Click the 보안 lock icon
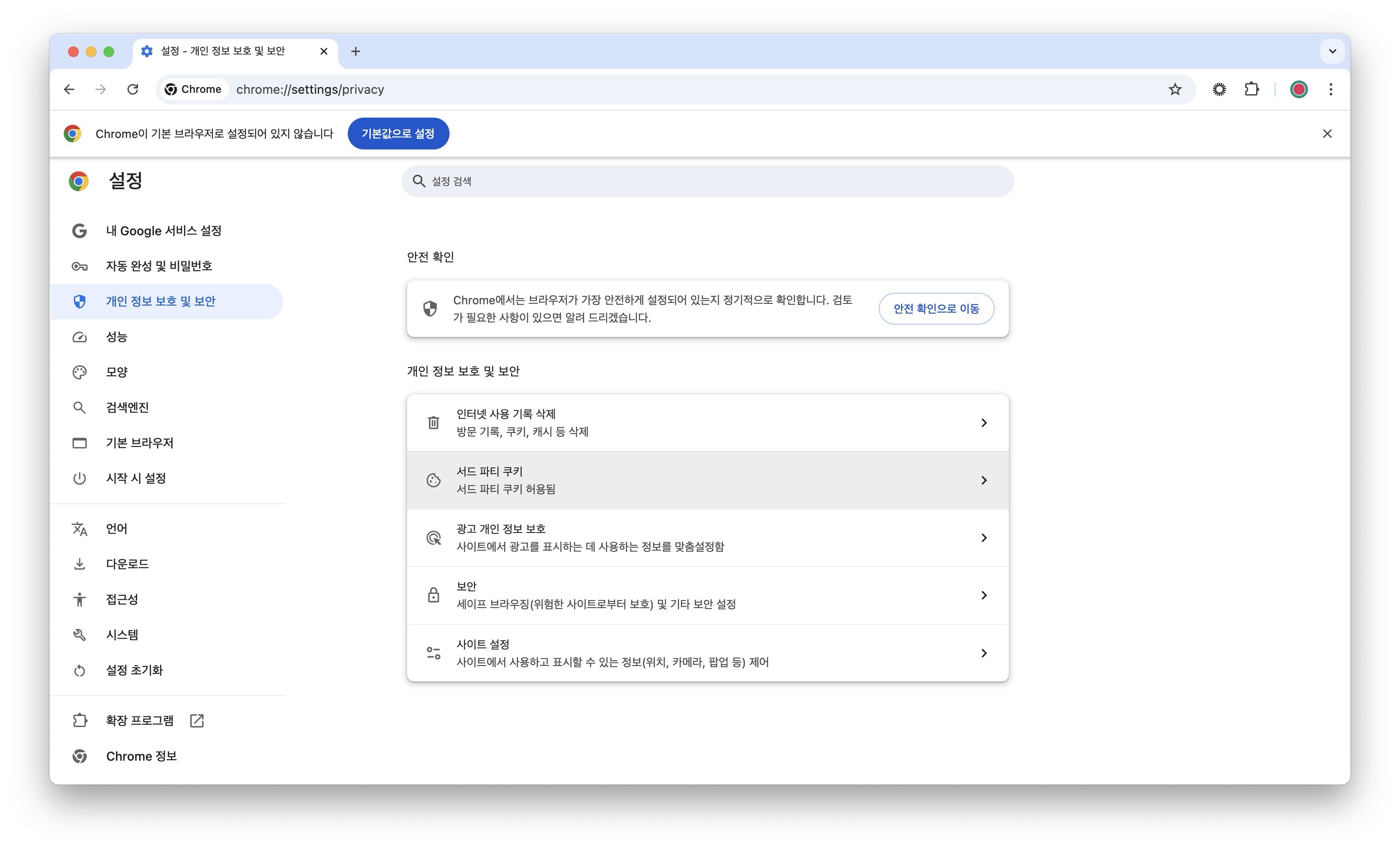The height and width of the screenshot is (850, 1400). (434, 595)
